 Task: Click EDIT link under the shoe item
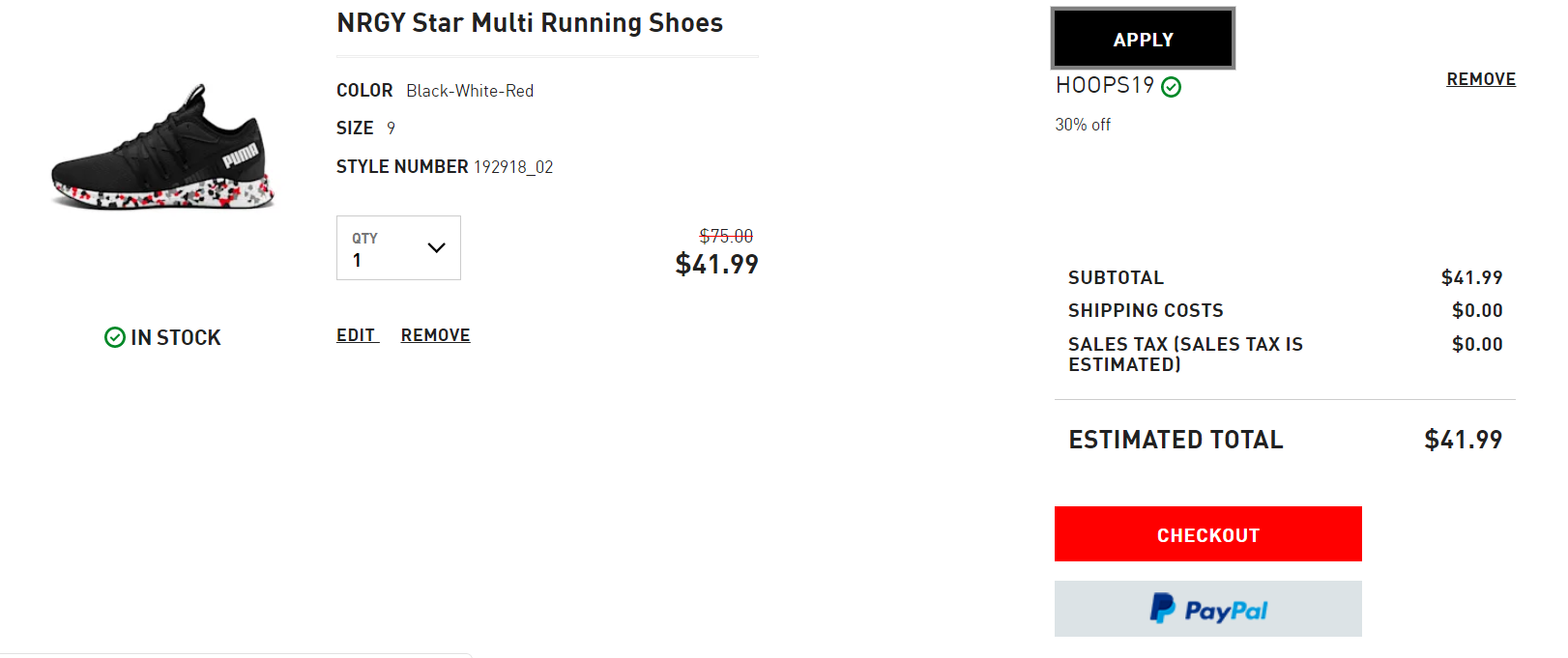356,335
